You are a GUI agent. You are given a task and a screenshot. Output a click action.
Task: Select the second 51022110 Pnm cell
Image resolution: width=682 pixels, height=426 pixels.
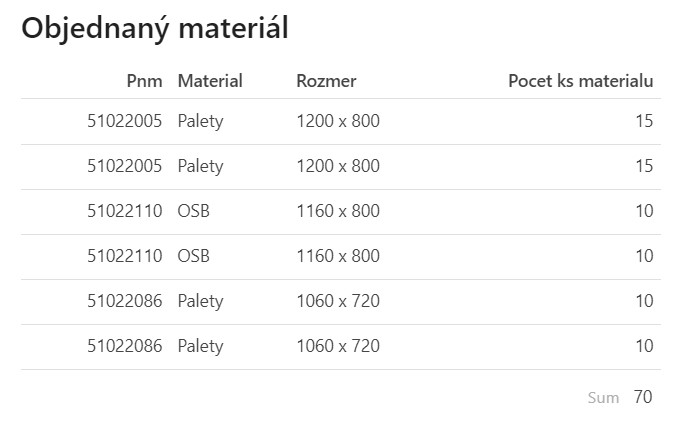tap(124, 256)
